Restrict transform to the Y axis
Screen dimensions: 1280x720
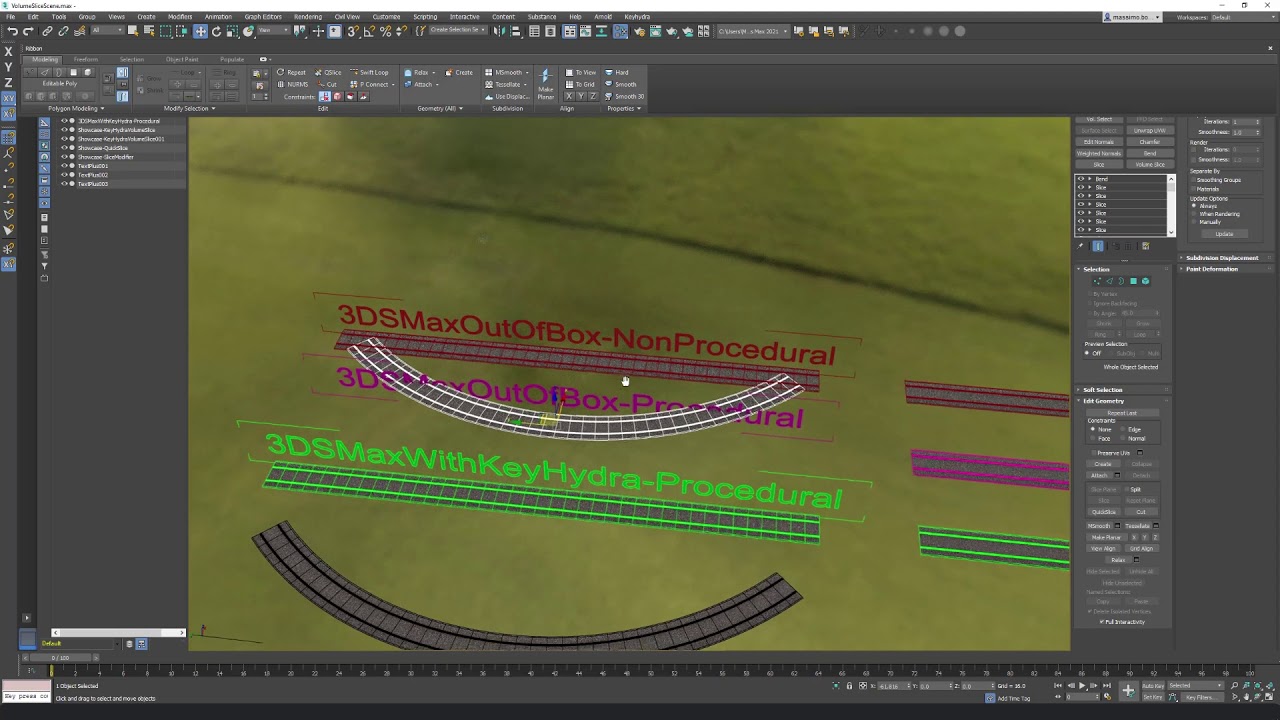[9, 66]
